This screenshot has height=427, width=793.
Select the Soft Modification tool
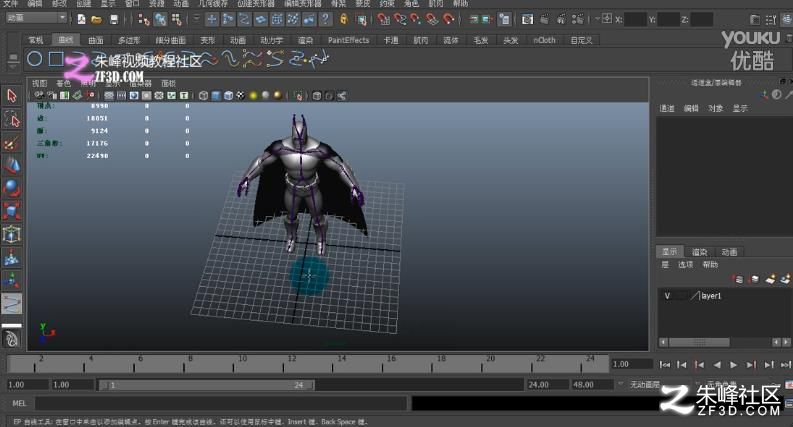click(x=12, y=258)
